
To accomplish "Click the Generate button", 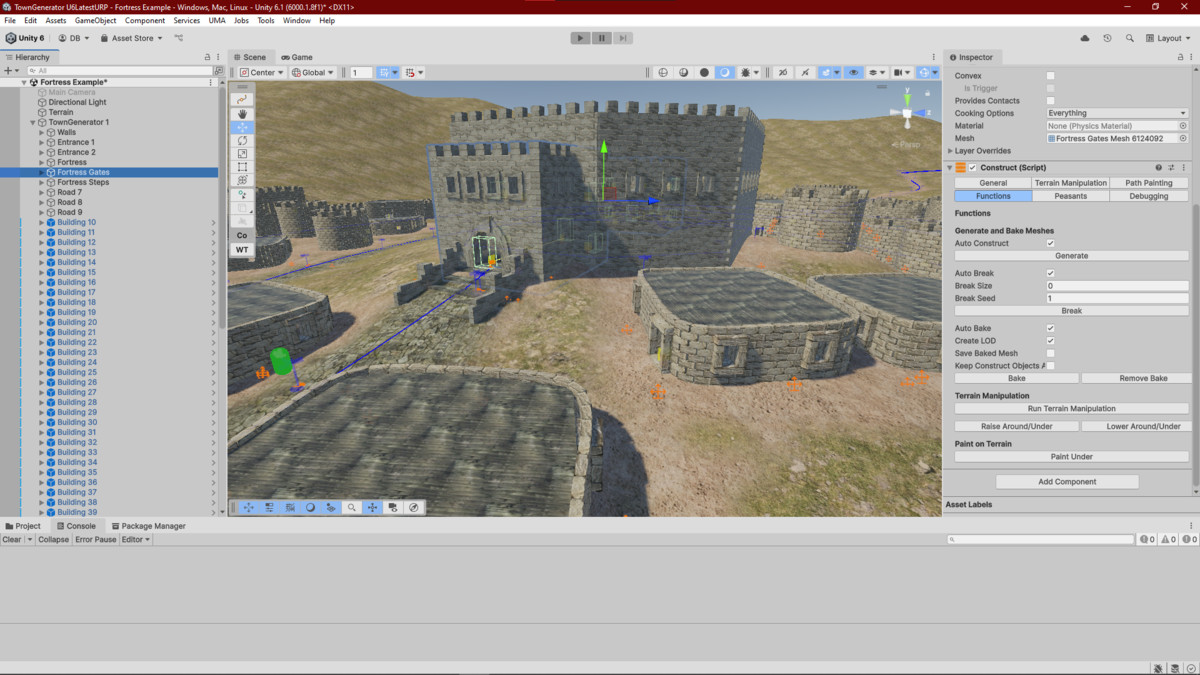I will point(1071,256).
